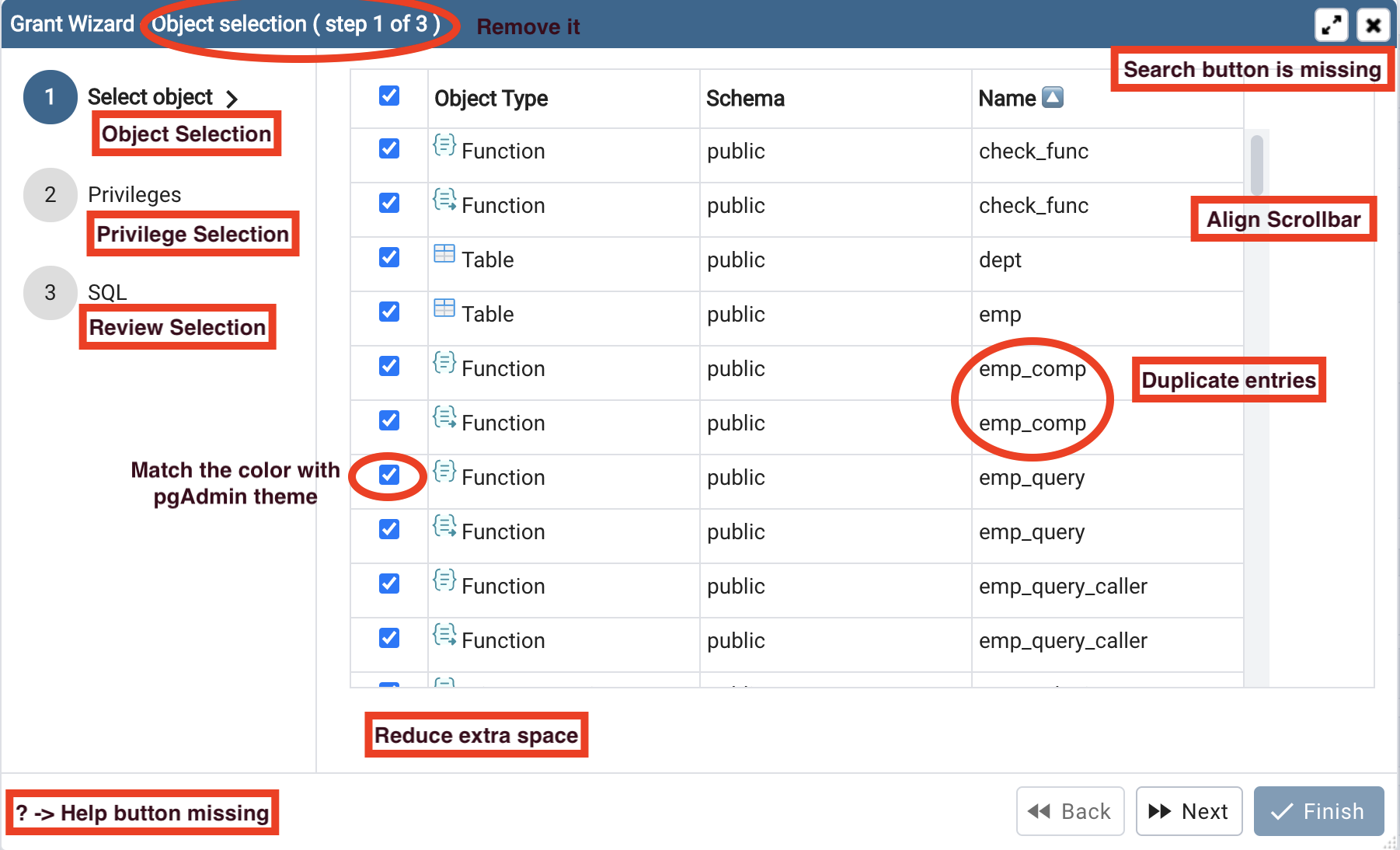Click function icon in second emp_comp row

[x=444, y=418]
